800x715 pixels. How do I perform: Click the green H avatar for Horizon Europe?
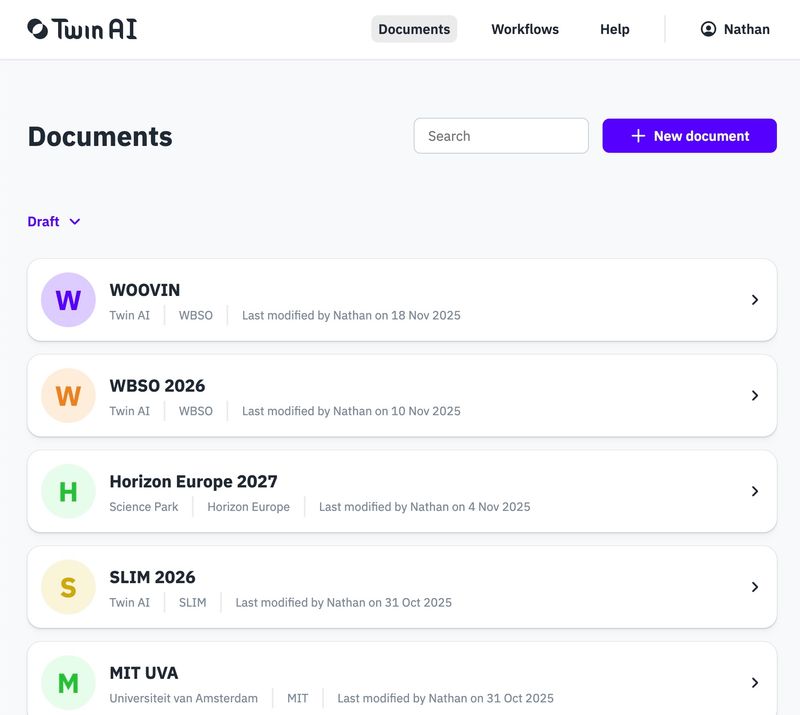[x=68, y=491]
